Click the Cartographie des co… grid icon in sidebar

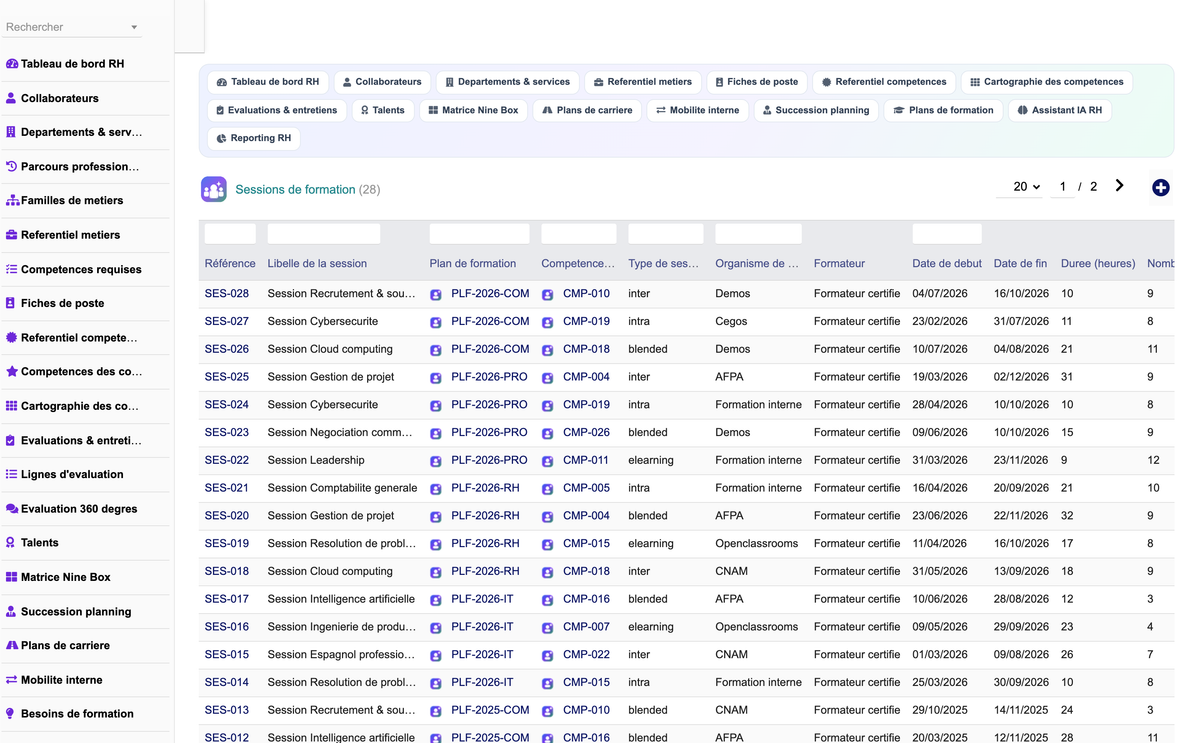(12, 406)
